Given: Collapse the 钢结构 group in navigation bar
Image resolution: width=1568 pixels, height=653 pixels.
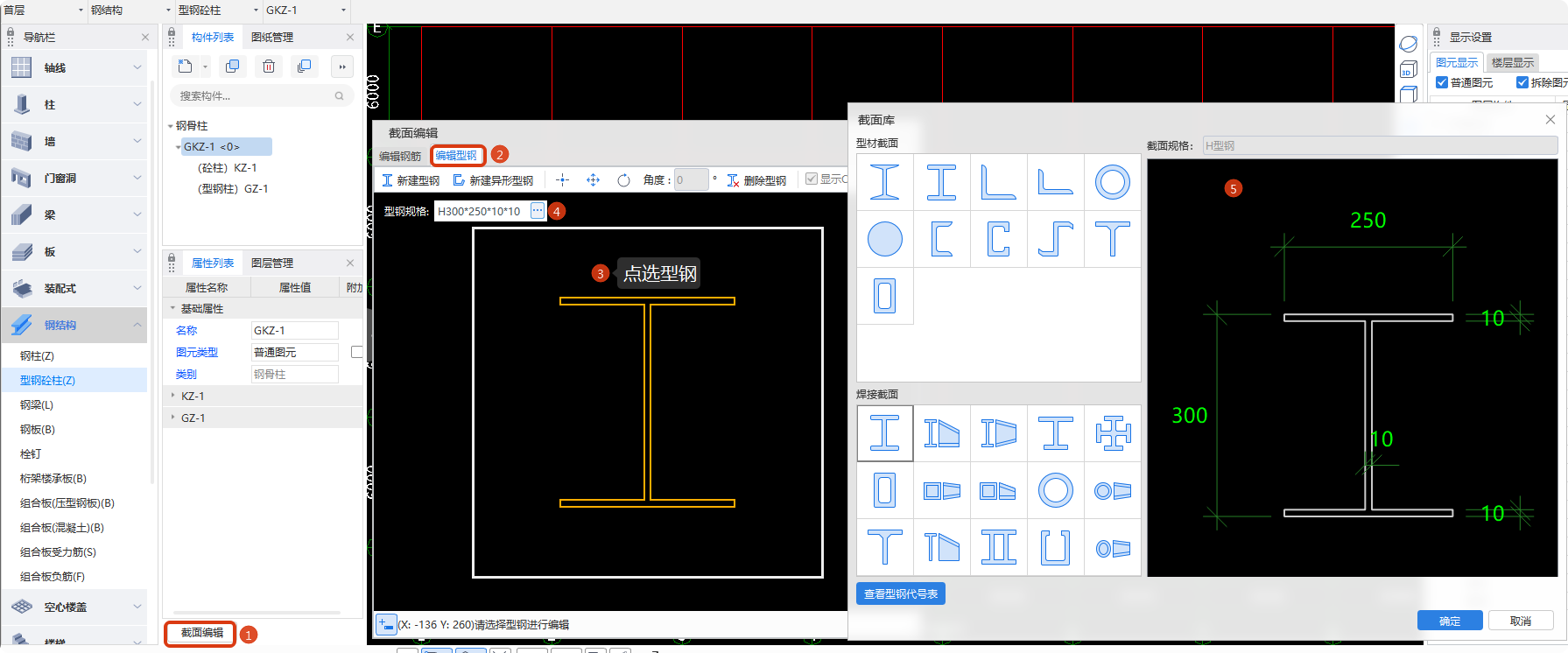Looking at the screenshot, I should pyautogui.click(x=137, y=325).
